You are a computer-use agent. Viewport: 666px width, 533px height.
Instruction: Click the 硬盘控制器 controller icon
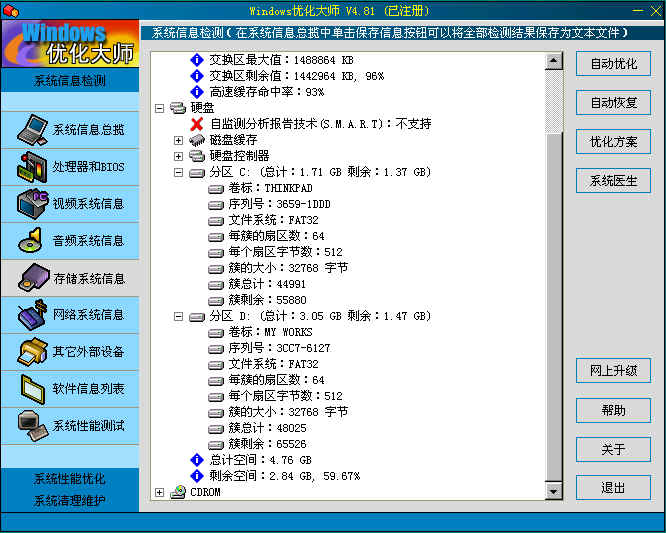tap(197, 156)
